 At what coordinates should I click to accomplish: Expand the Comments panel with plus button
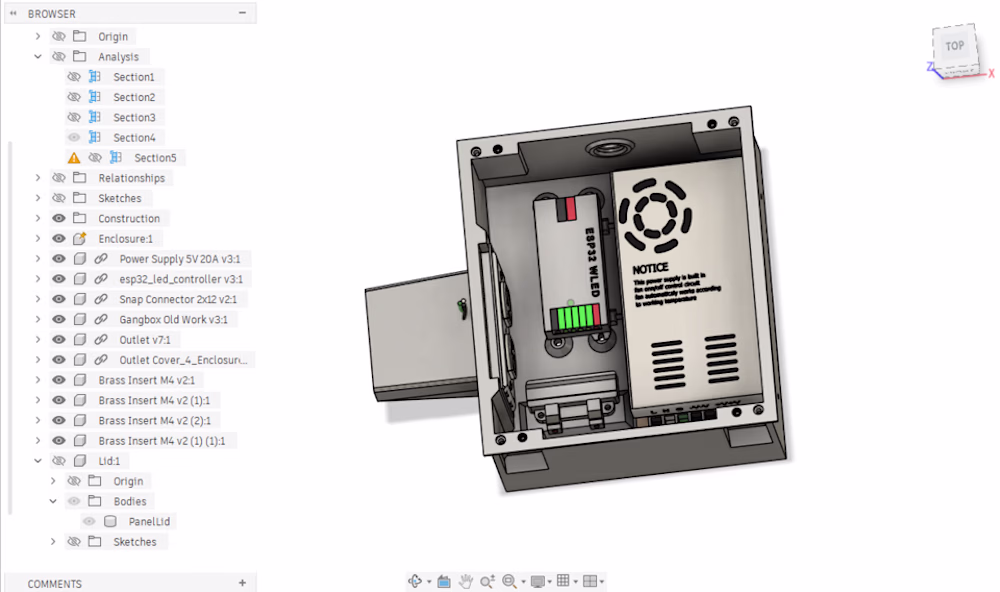242,583
